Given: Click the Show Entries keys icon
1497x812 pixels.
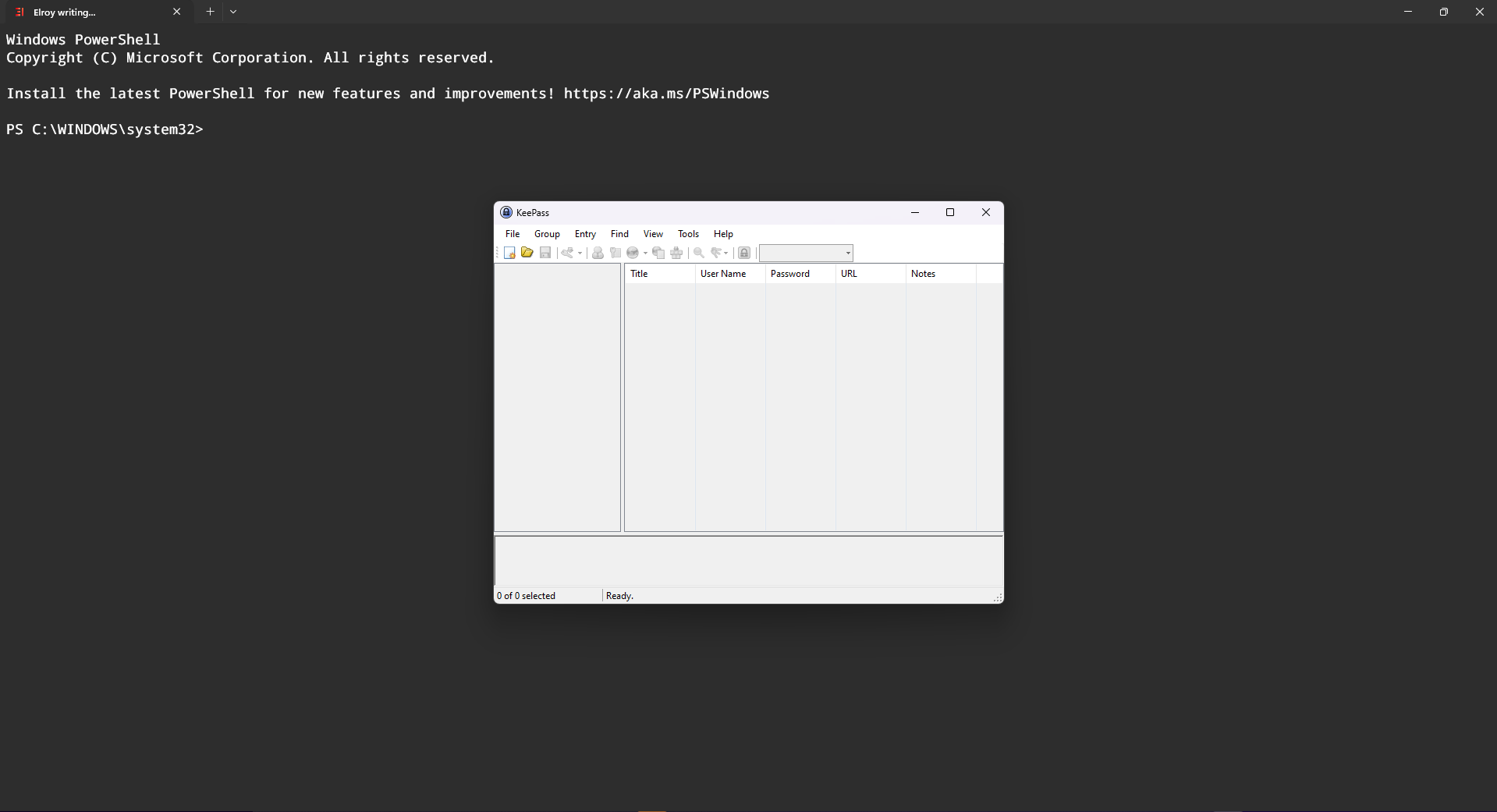Looking at the screenshot, I should 715,253.
